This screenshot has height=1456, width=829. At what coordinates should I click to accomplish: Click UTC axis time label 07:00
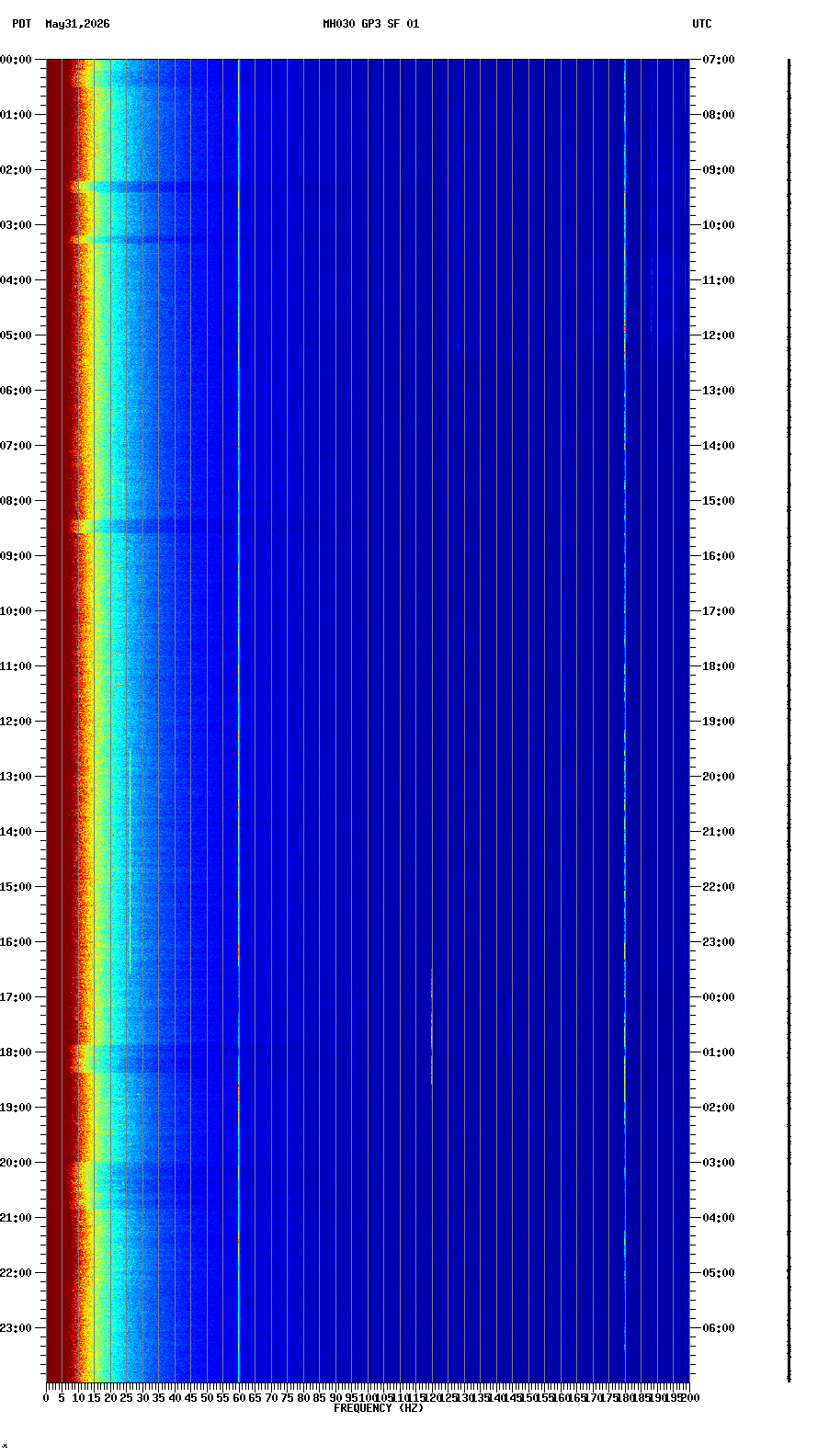pyautogui.click(x=719, y=60)
